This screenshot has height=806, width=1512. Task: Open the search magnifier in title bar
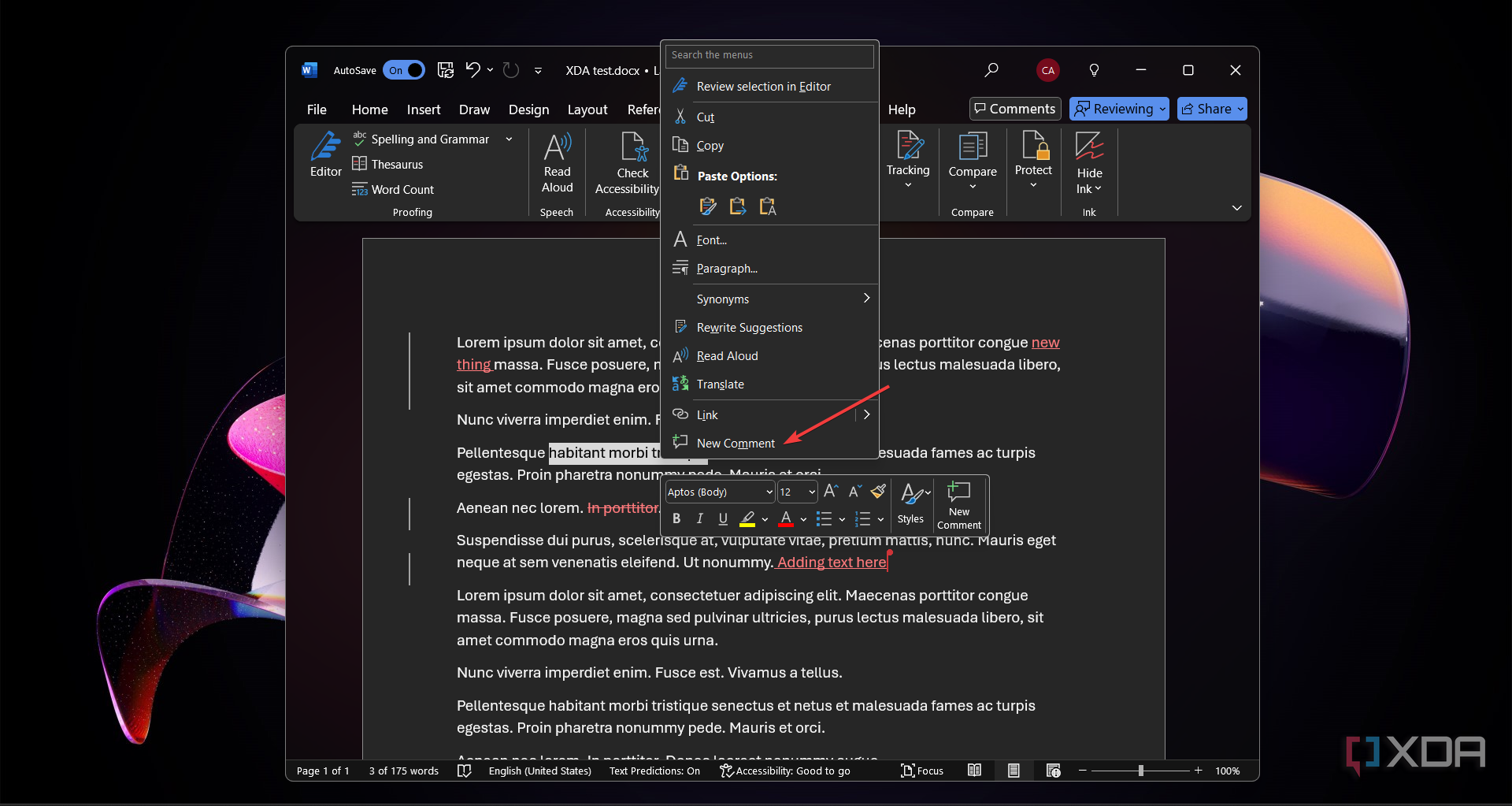[x=991, y=70]
